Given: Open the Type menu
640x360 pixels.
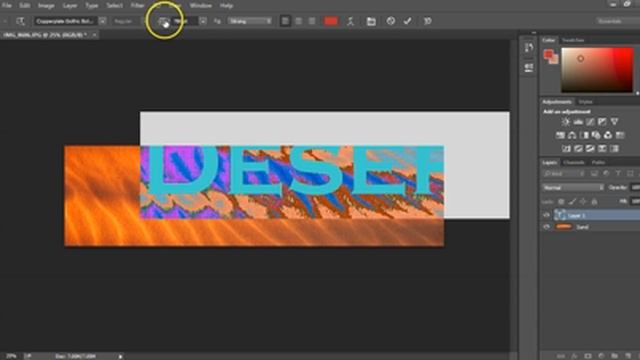Looking at the screenshot, I should tap(92, 6).
